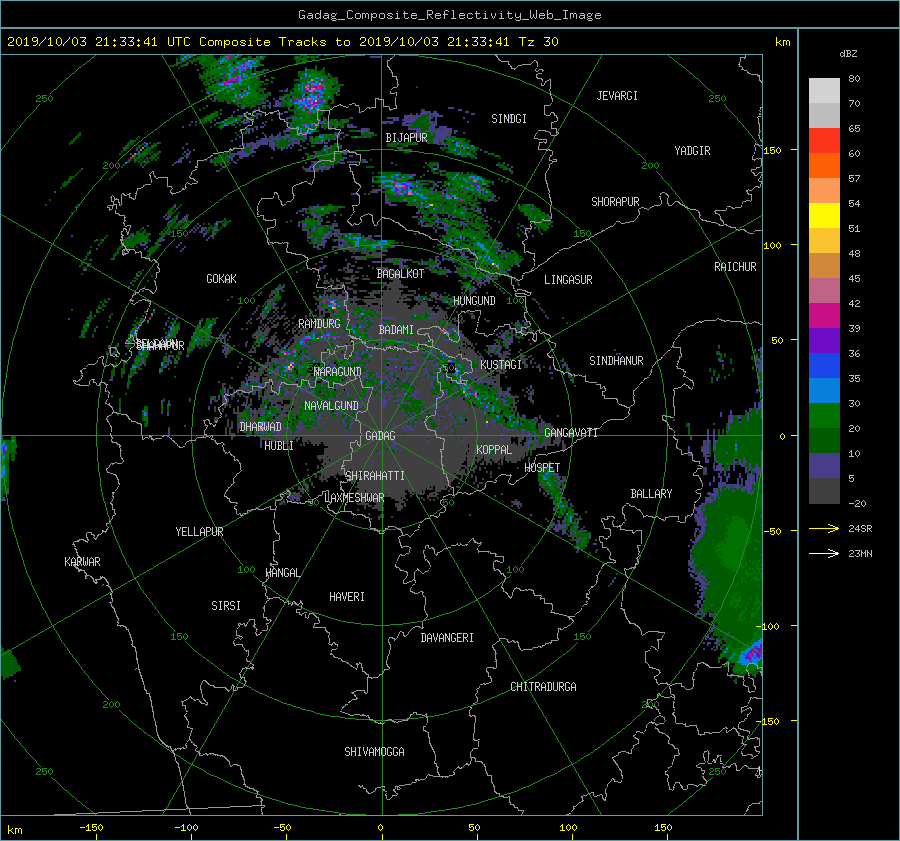Click the DHARWAD city label
The width and height of the screenshot is (900, 841).
(x=260, y=427)
